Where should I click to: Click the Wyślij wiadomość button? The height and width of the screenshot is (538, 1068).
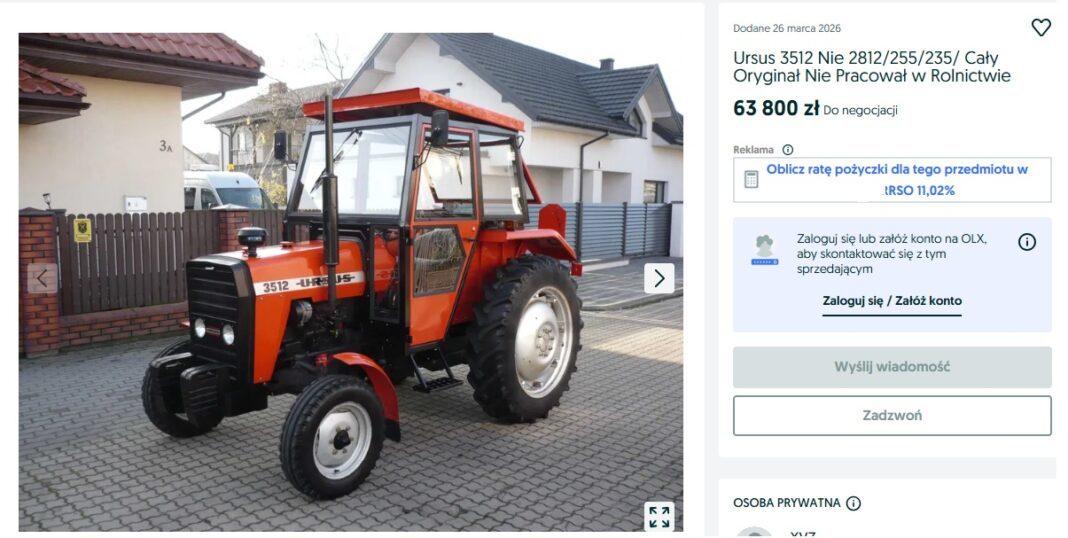892,367
